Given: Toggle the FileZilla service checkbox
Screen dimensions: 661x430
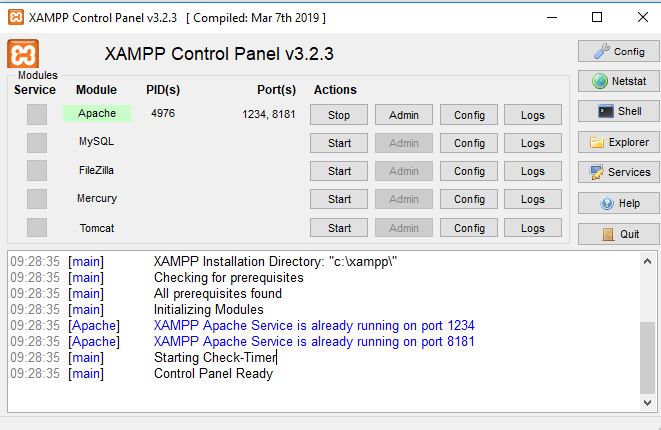Looking at the screenshot, I should coord(37,171).
